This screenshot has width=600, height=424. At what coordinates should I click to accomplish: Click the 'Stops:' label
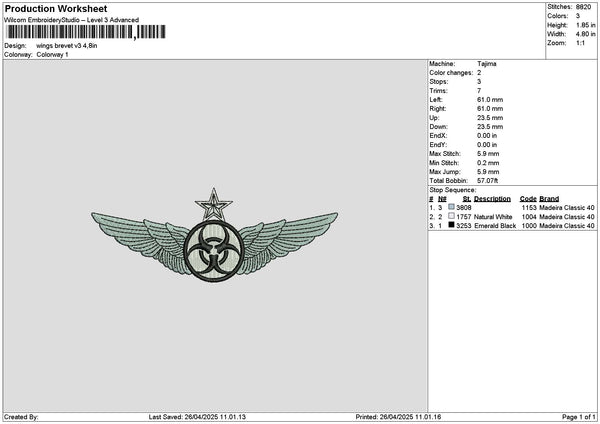point(439,82)
